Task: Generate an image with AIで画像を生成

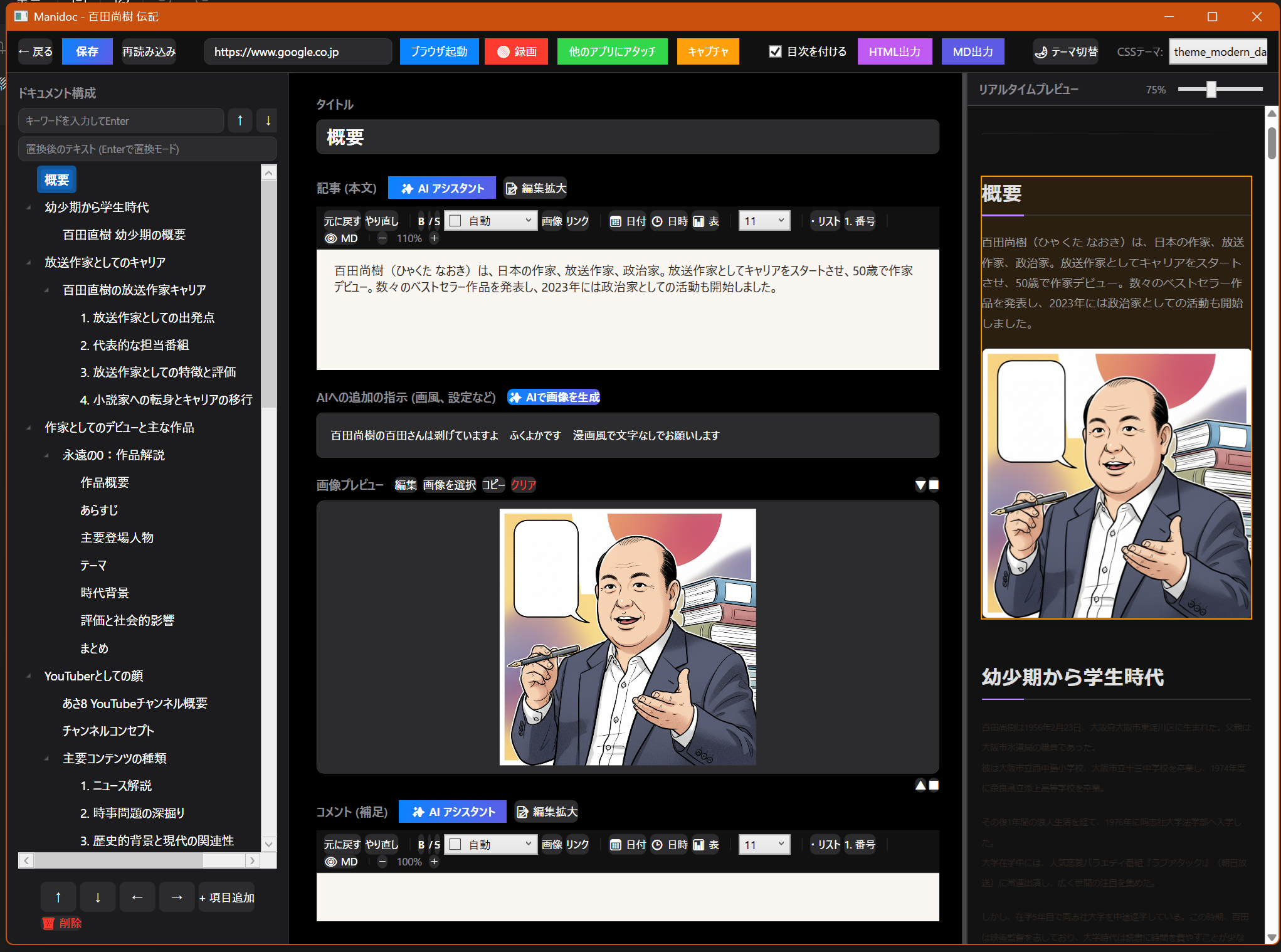Action: point(554,397)
